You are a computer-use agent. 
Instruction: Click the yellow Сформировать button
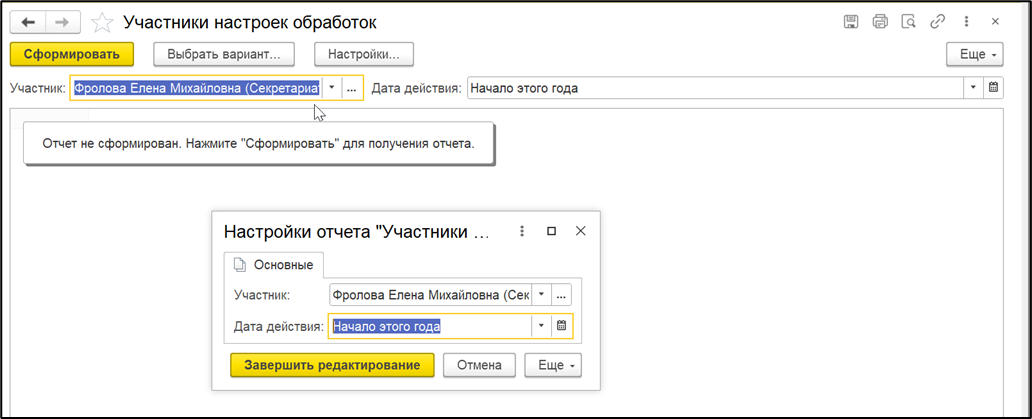click(x=72, y=55)
